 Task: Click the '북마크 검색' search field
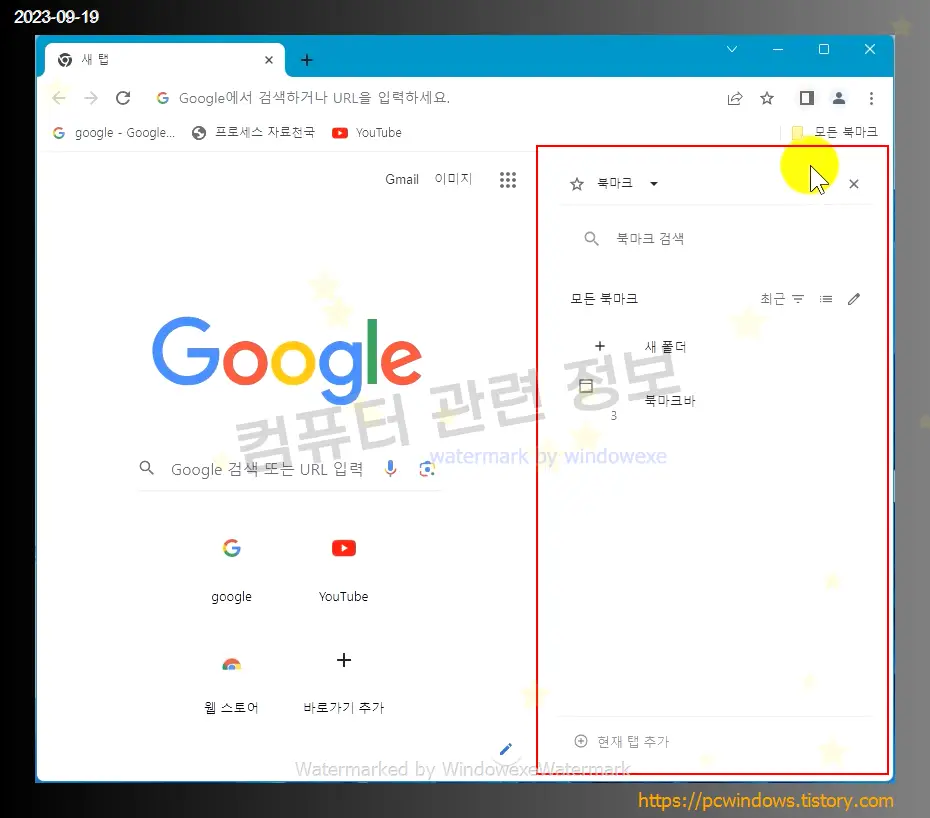[716, 238]
